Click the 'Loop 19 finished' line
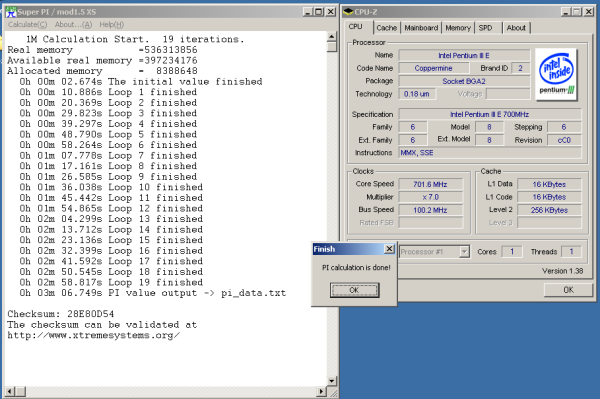This screenshot has width=600, height=399. [x=111, y=282]
